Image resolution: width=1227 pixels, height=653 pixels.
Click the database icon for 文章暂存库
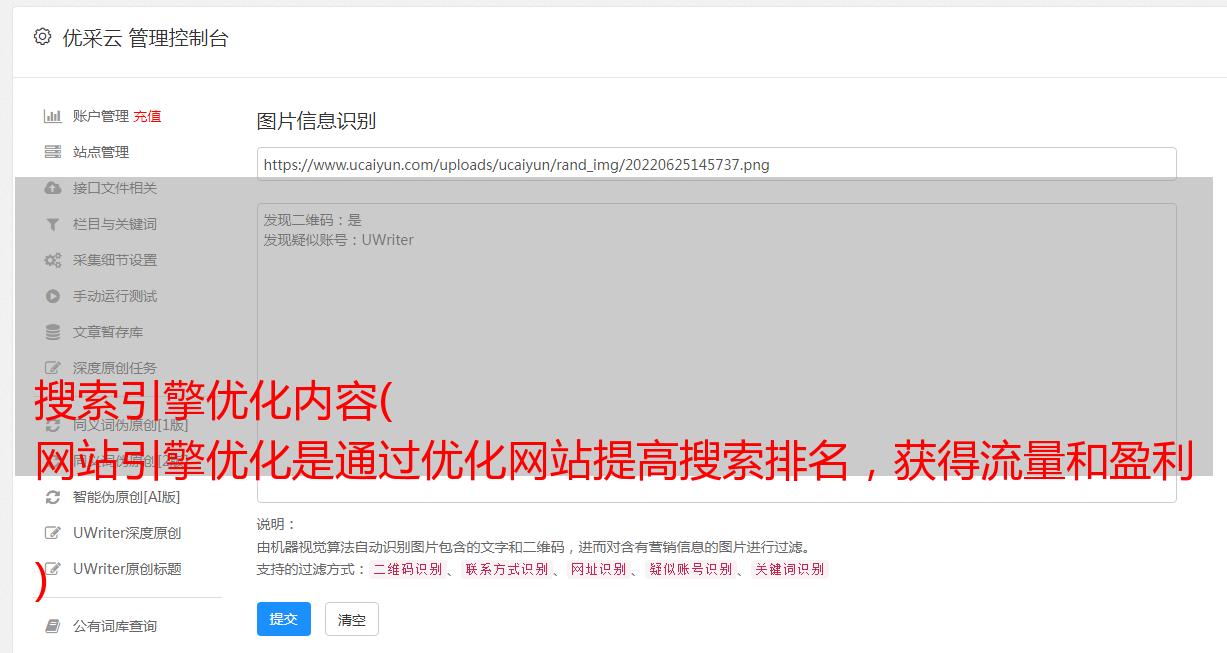click(53, 332)
